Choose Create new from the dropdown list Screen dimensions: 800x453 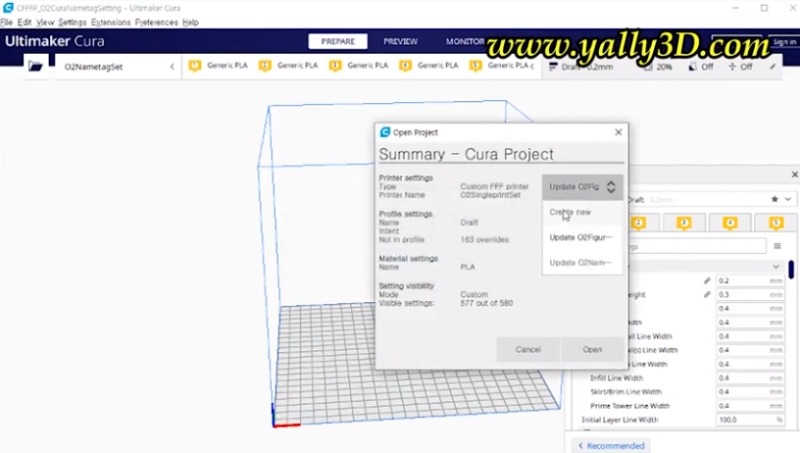582,212
